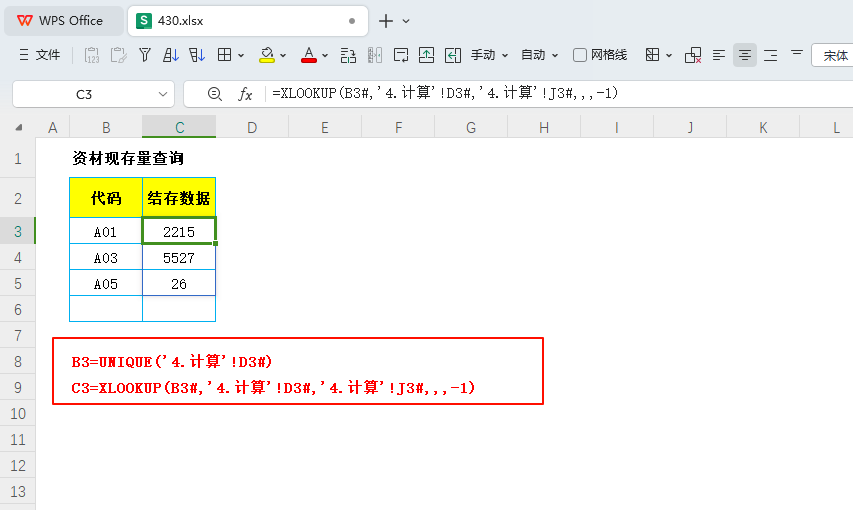This screenshot has width=853, height=510.
Task: Click the freeze panes grid icon
Action: [x=652, y=55]
